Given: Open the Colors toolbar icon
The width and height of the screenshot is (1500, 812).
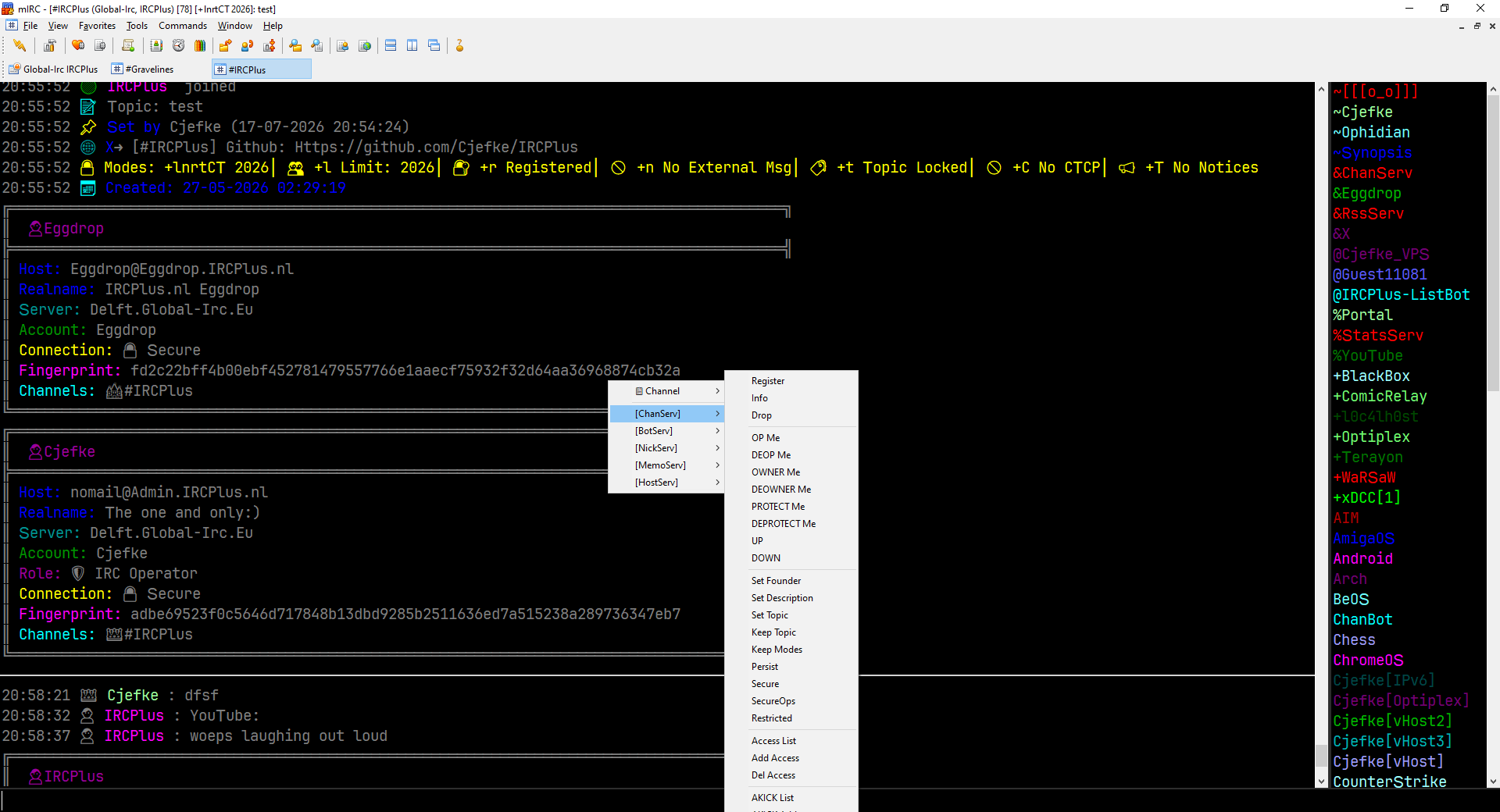Looking at the screenshot, I should pos(200,45).
